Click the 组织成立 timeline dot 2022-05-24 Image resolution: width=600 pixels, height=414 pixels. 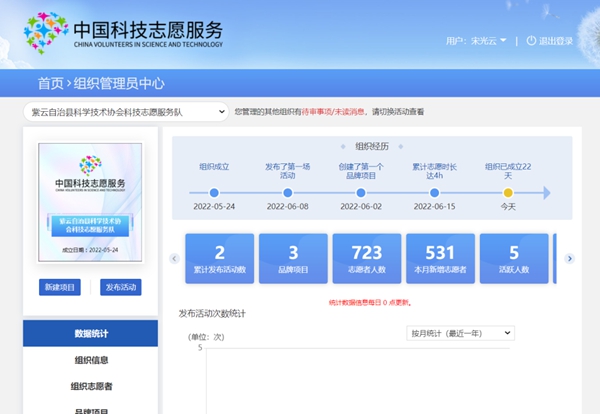(214, 192)
